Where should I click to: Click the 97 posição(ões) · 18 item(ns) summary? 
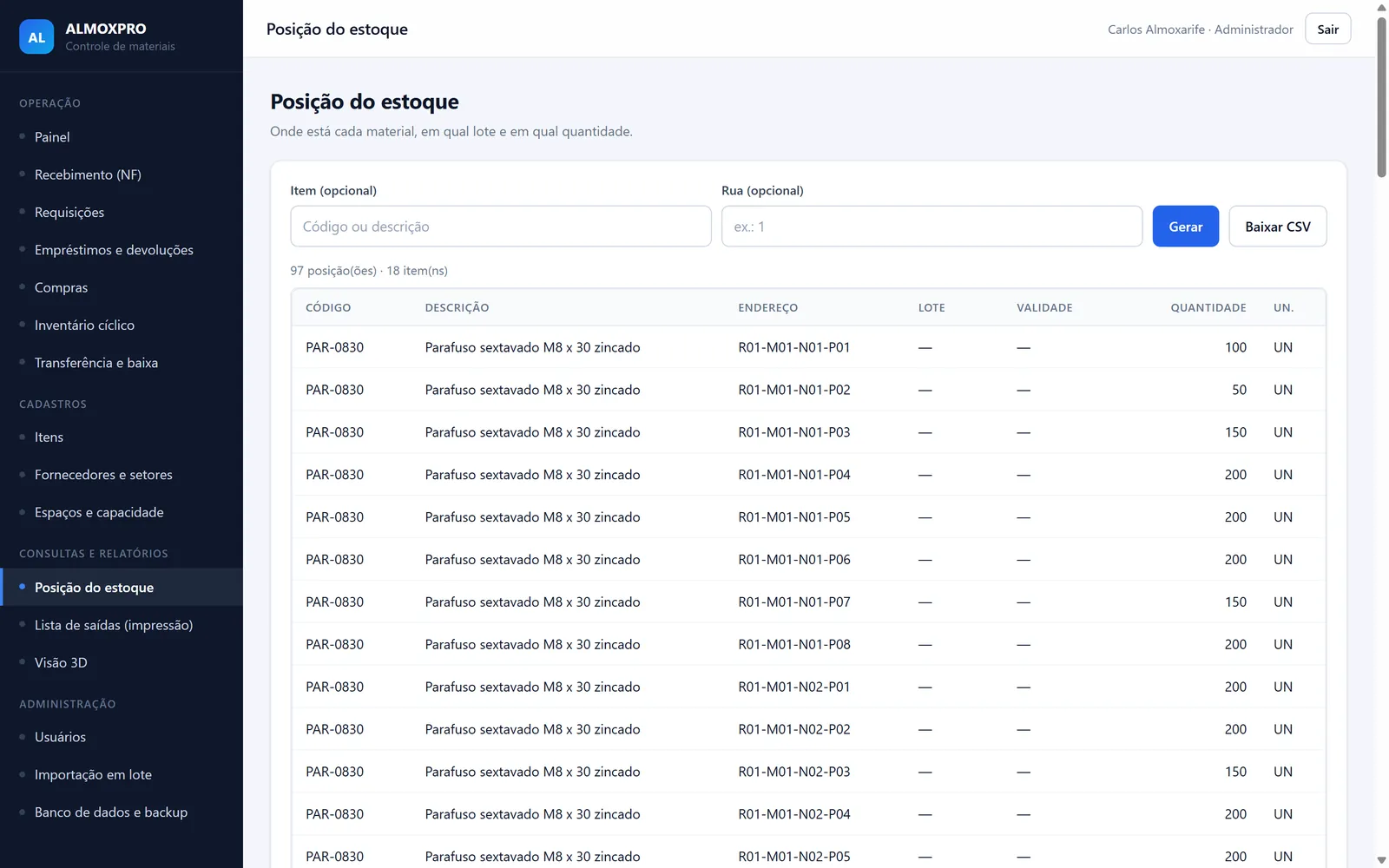point(369,271)
